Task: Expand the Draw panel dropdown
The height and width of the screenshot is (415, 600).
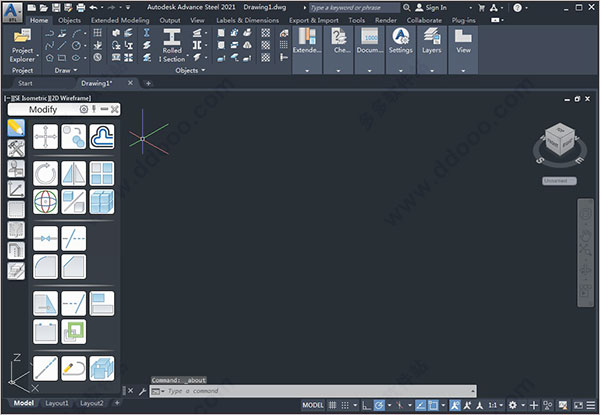Action: pyautogui.click(x=66, y=70)
